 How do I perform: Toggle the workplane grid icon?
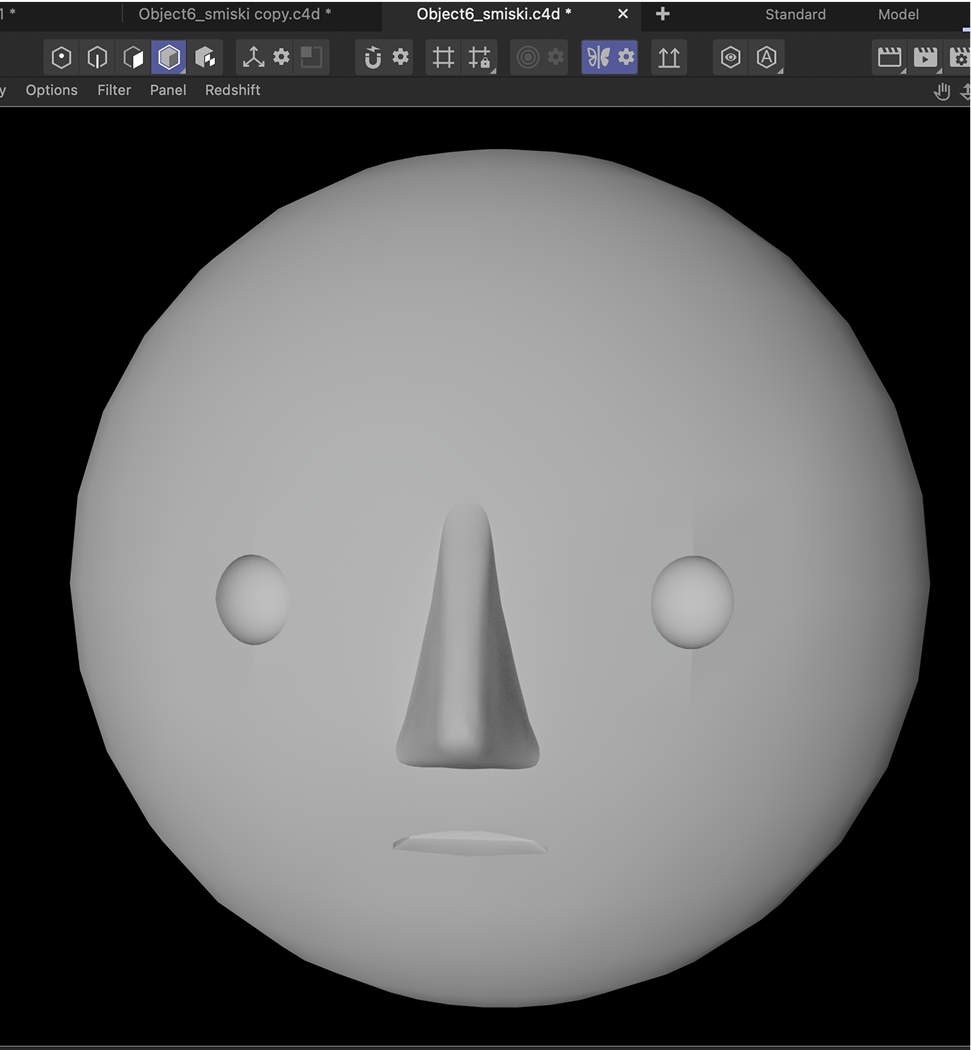[443, 57]
